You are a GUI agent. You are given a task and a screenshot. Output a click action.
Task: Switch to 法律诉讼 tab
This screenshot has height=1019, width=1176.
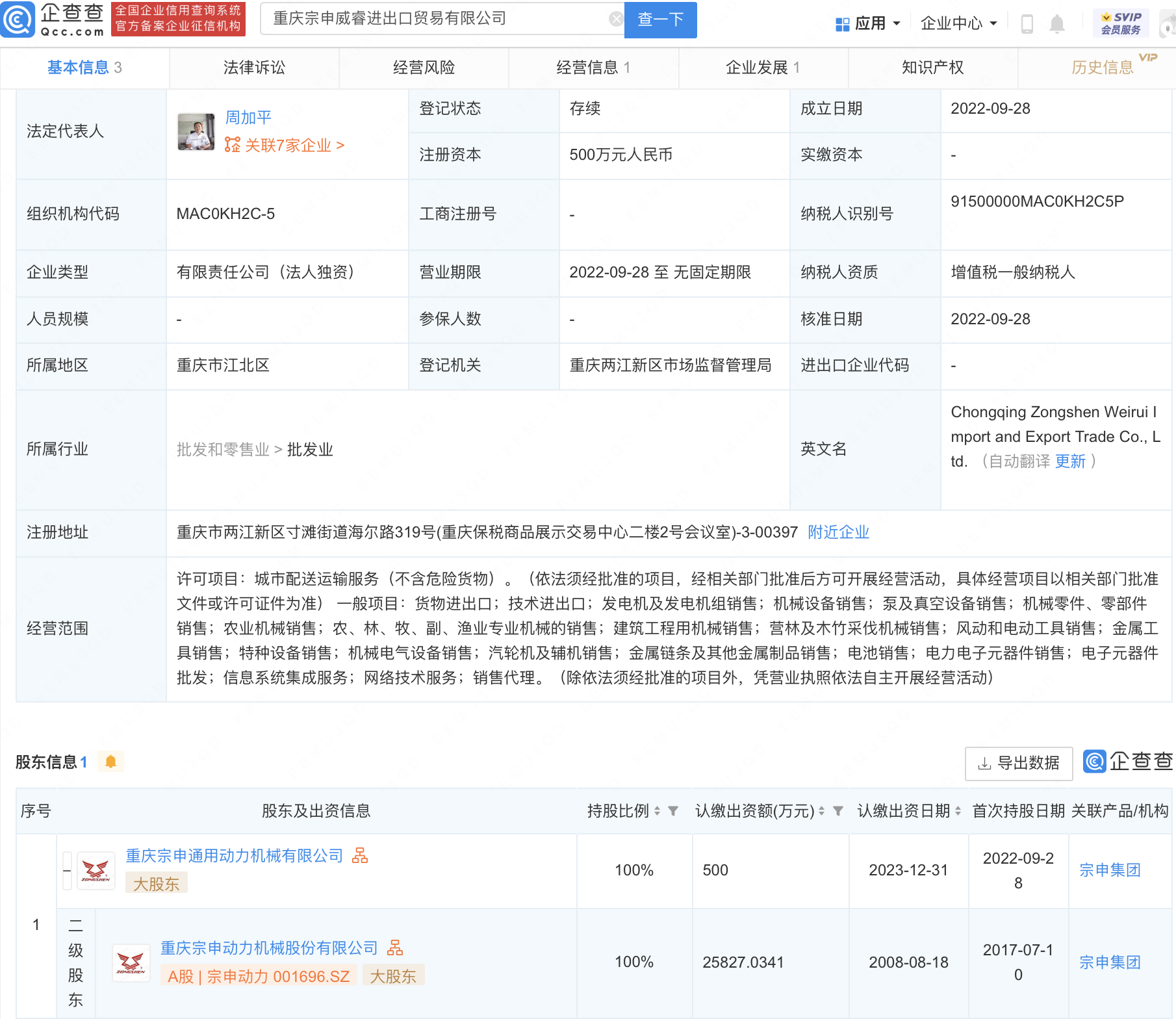[254, 68]
